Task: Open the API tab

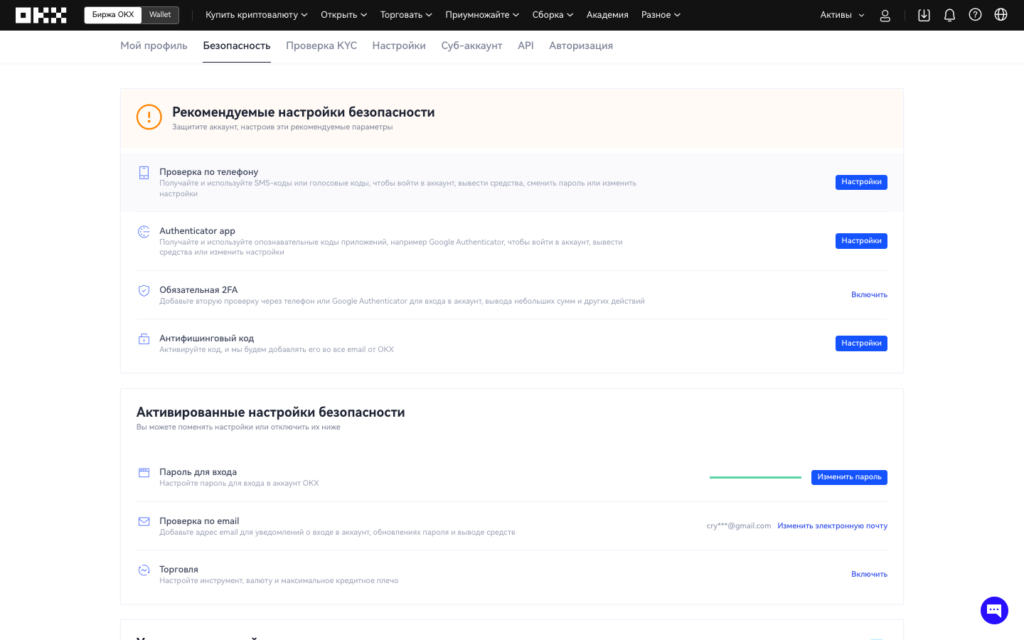Action: (x=525, y=46)
